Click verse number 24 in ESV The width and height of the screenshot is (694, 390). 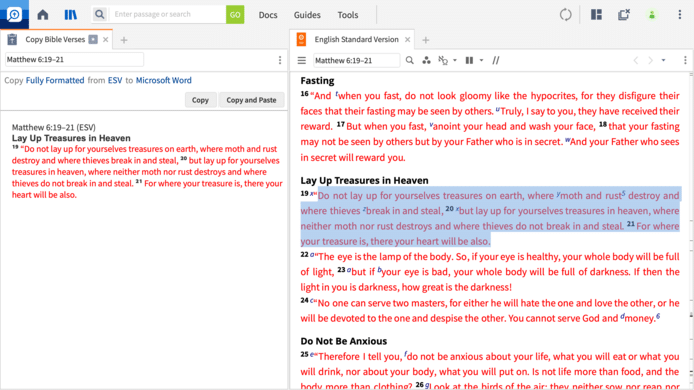304,301
